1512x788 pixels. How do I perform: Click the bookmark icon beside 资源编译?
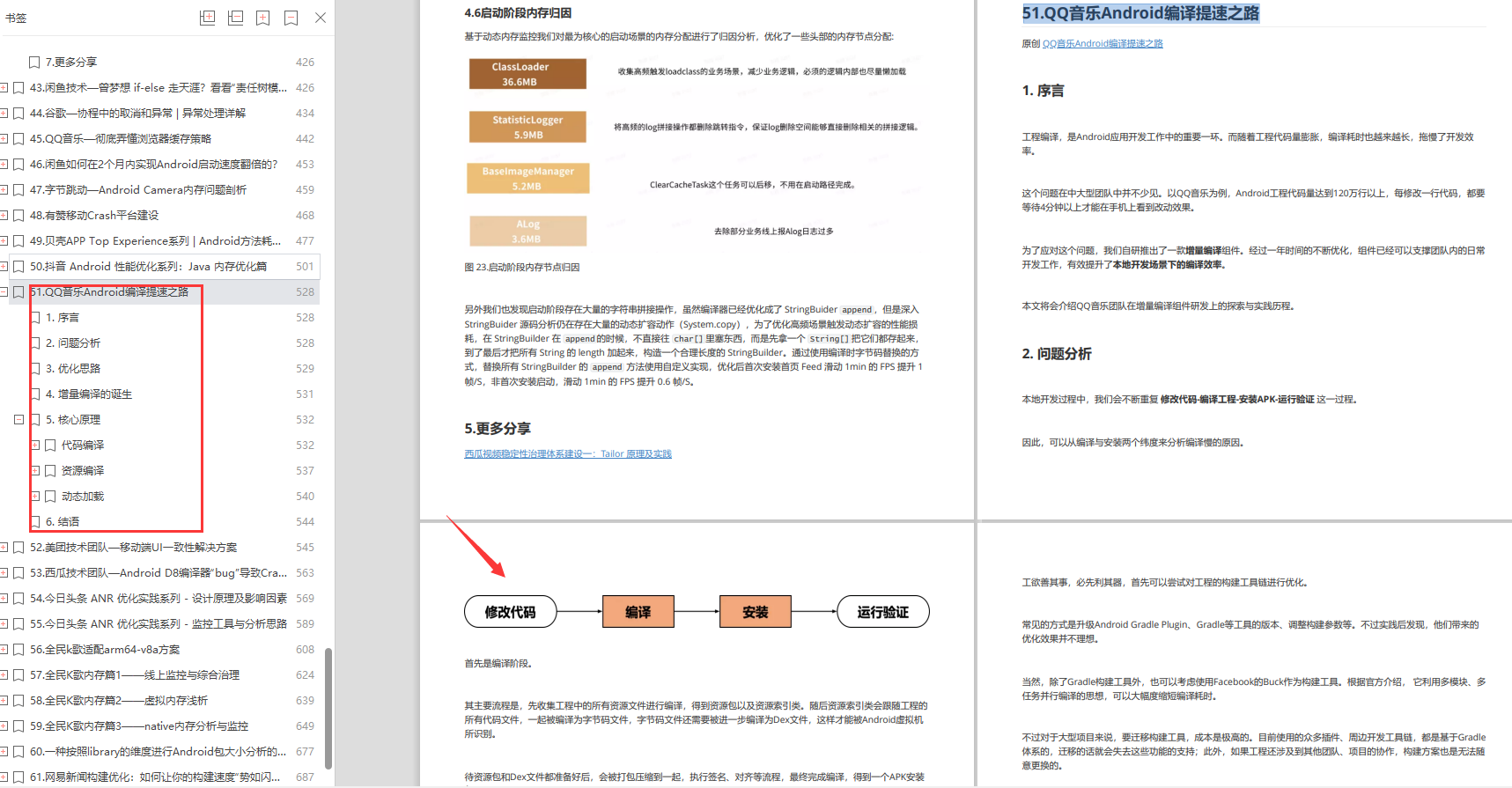coord(50,471)
